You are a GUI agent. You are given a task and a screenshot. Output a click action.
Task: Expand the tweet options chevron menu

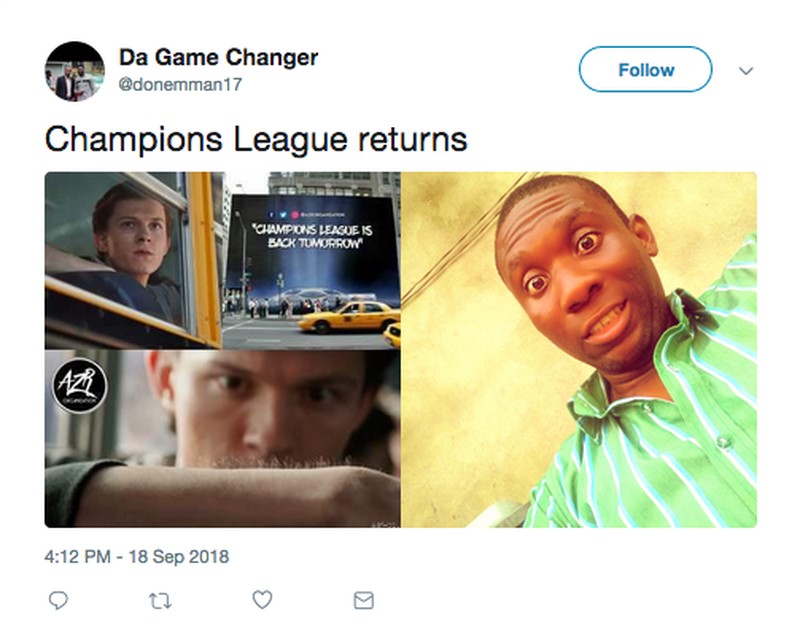click(746, 70)
